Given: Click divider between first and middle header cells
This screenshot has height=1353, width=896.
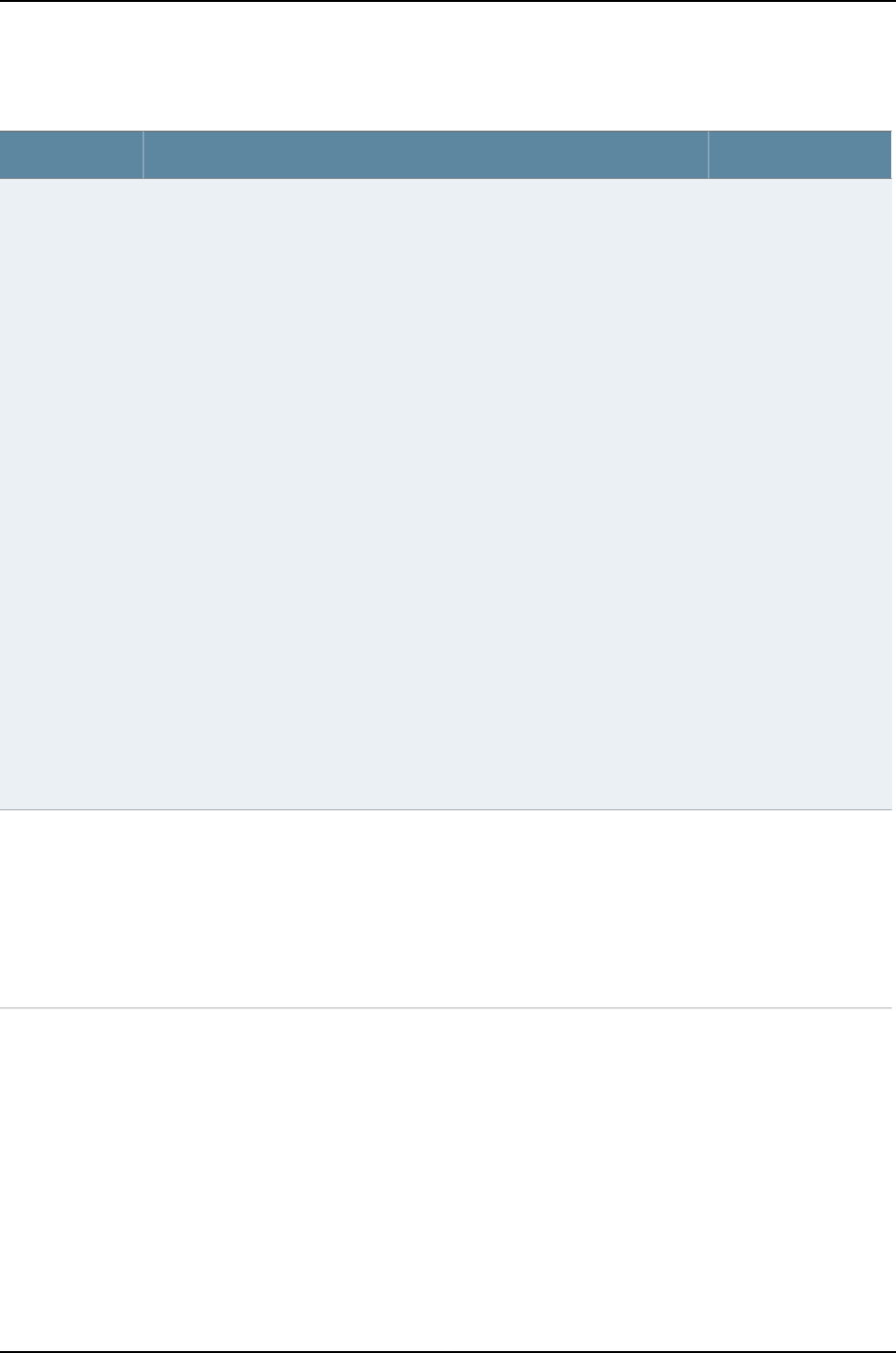Looking at the screenshot, I should point(143,155).
